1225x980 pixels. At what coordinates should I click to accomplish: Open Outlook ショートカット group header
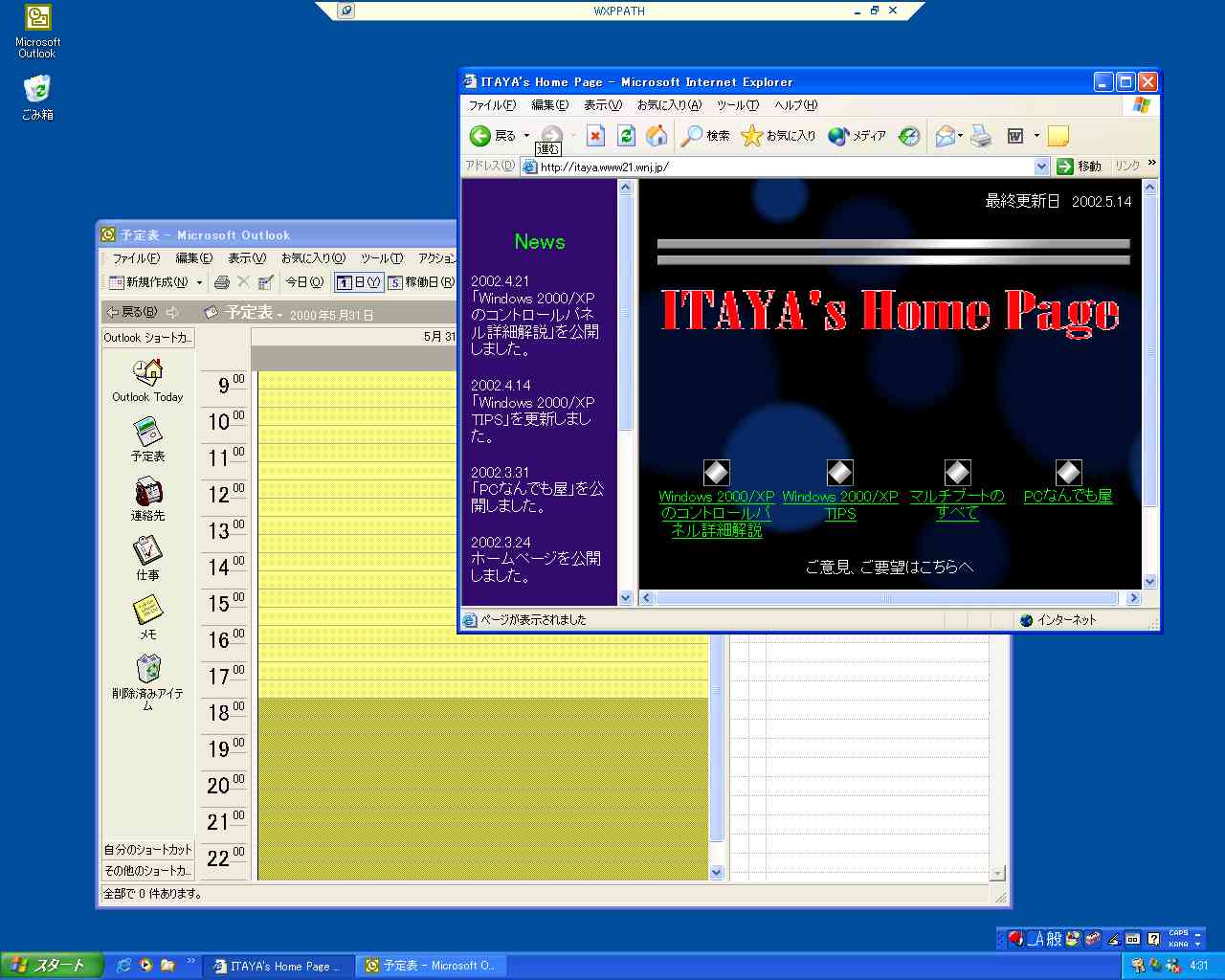[x=148, y=337]
